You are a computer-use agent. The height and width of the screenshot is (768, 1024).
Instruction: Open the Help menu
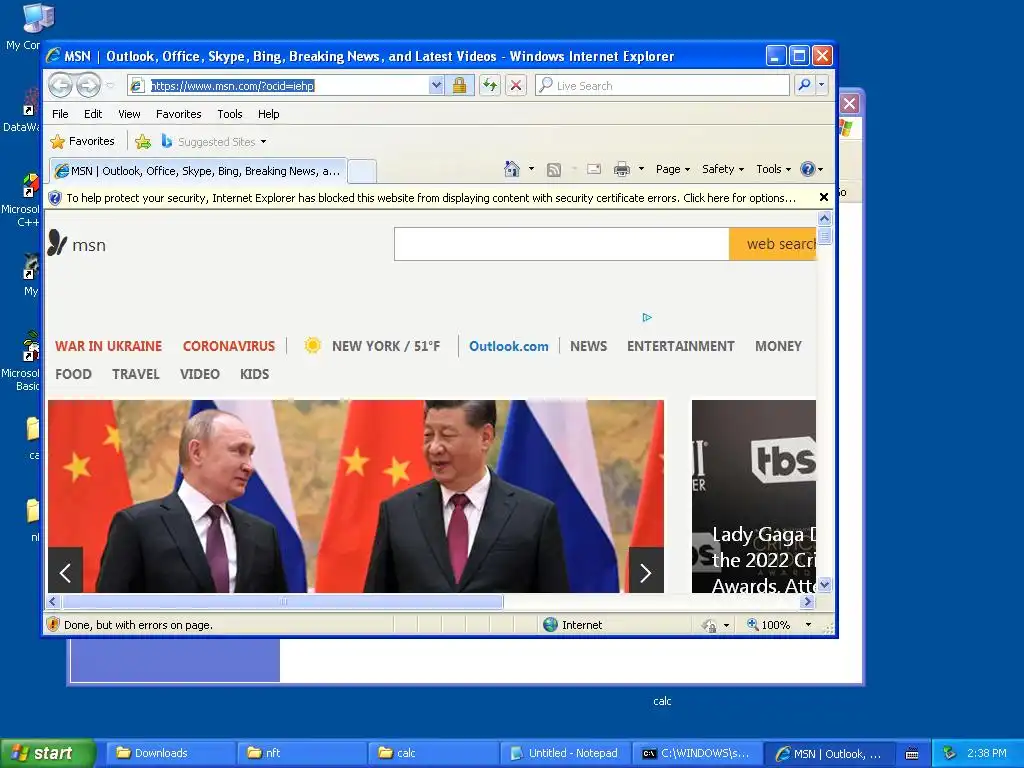[268, 114]
